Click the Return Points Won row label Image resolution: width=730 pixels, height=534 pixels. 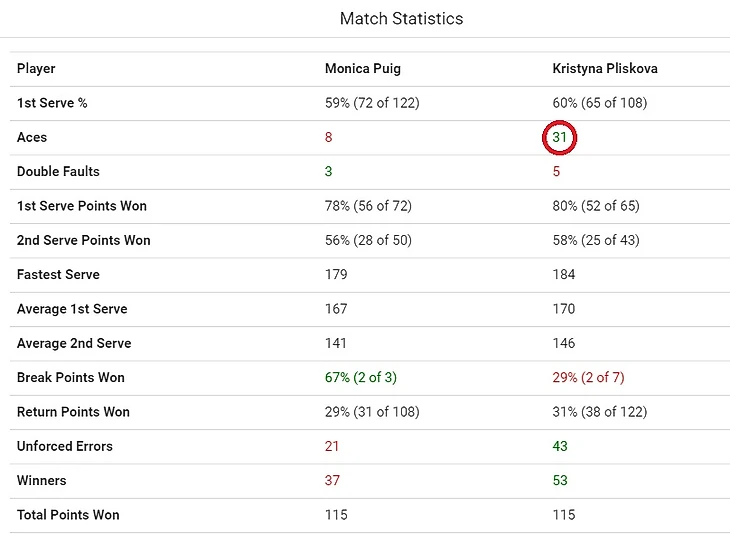click(x=73, y=412)
